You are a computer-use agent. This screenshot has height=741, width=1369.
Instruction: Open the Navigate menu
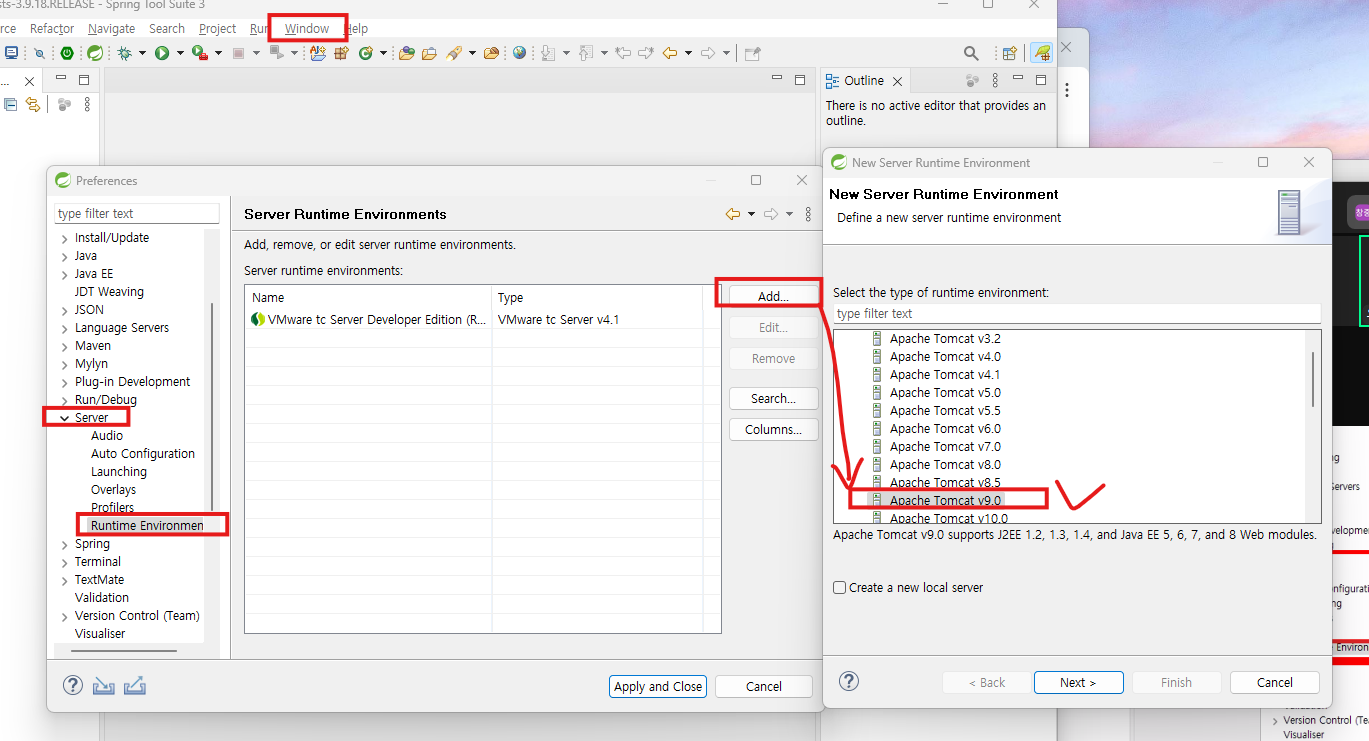tap(111, 28)
